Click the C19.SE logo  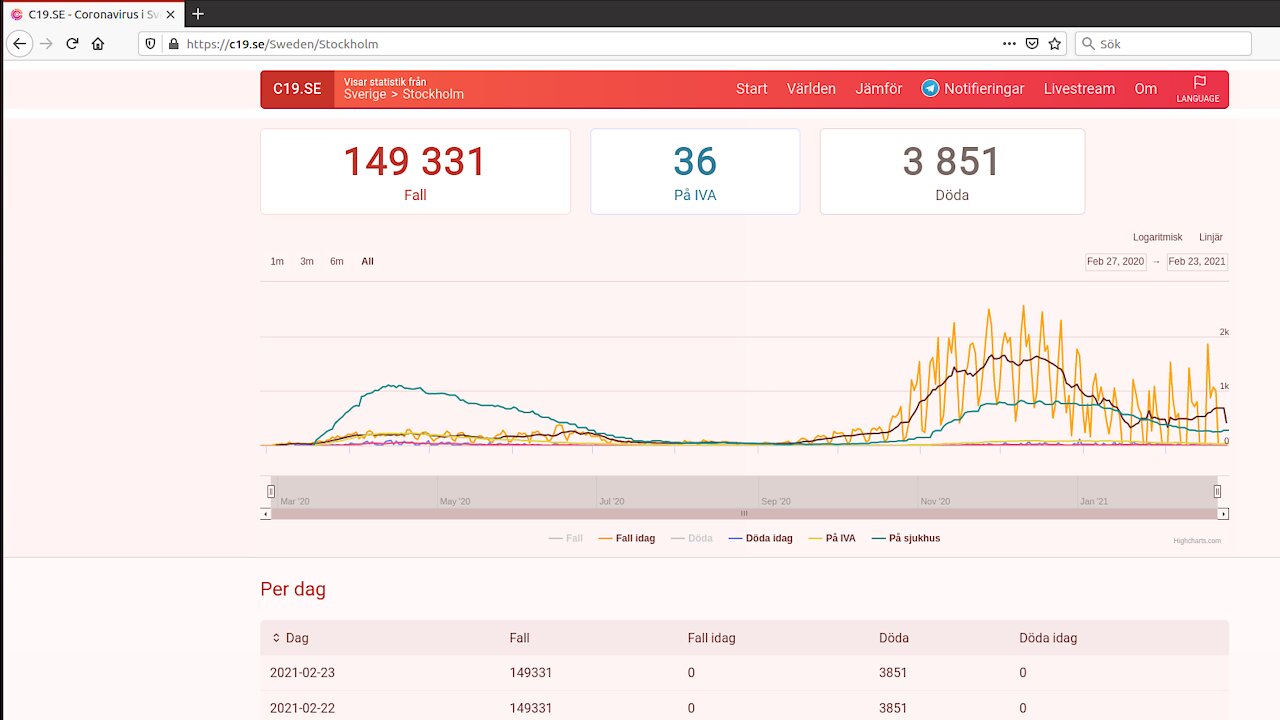[297, 89]
